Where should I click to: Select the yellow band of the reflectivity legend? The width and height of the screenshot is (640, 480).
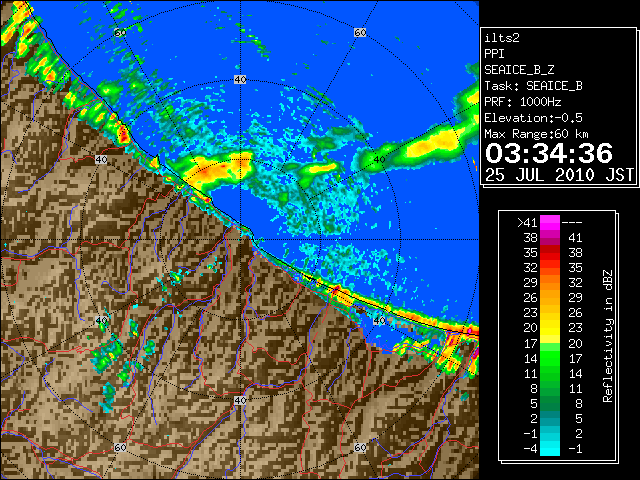[550, 327]
